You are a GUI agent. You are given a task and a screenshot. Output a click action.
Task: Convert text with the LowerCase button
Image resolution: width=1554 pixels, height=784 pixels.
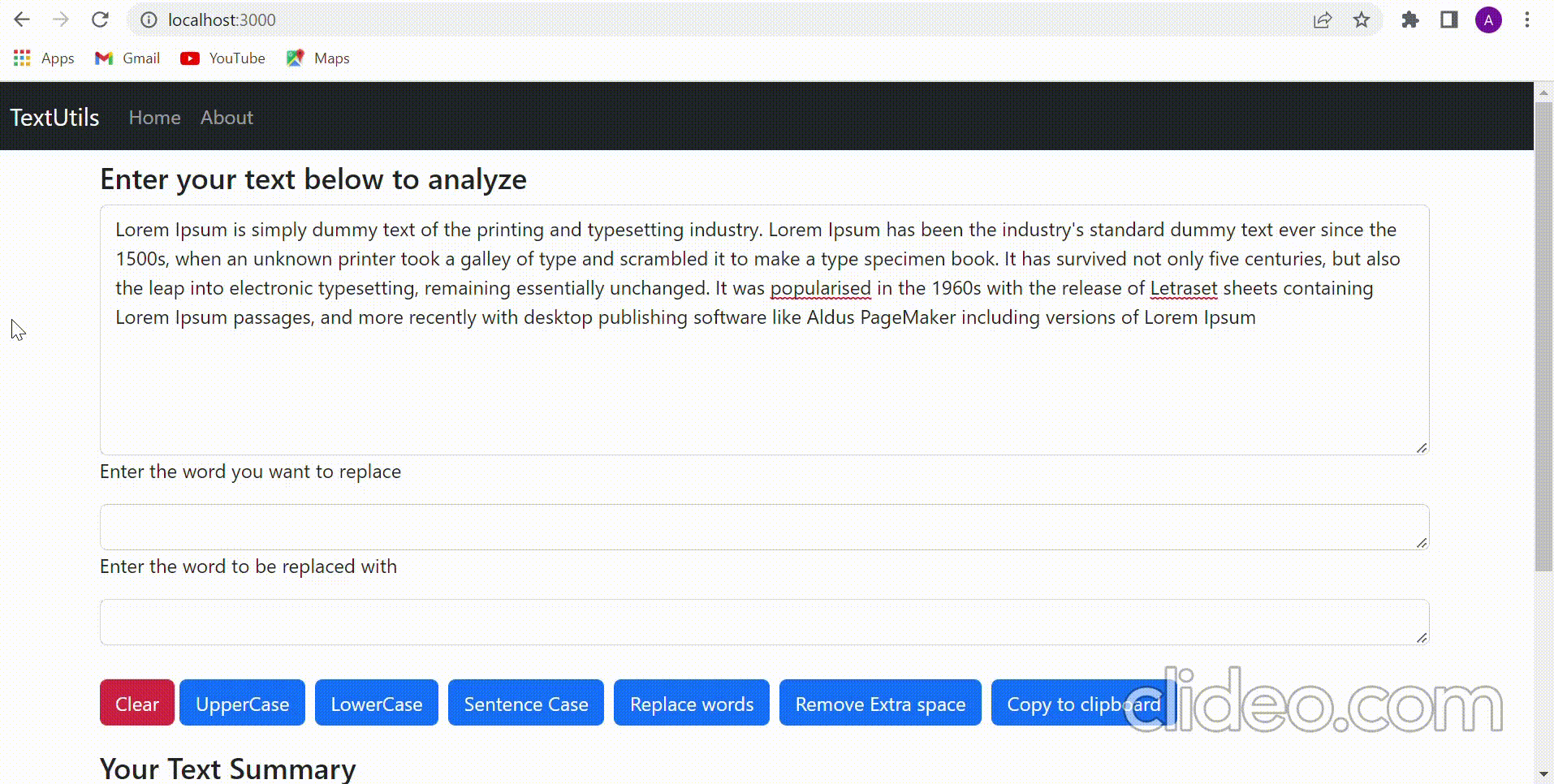click(377, 703)
